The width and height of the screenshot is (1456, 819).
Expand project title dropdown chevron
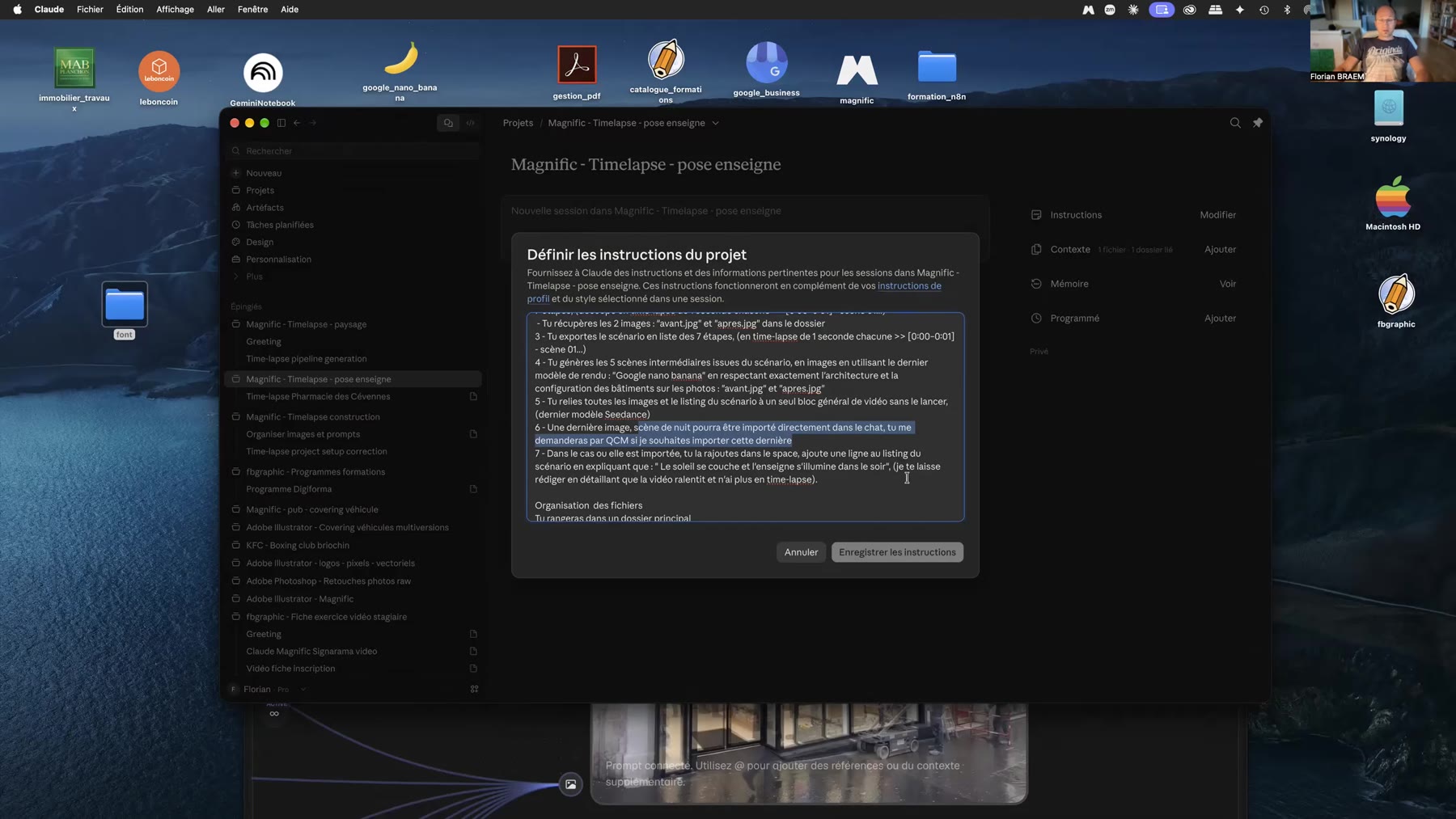coord(715,123)
